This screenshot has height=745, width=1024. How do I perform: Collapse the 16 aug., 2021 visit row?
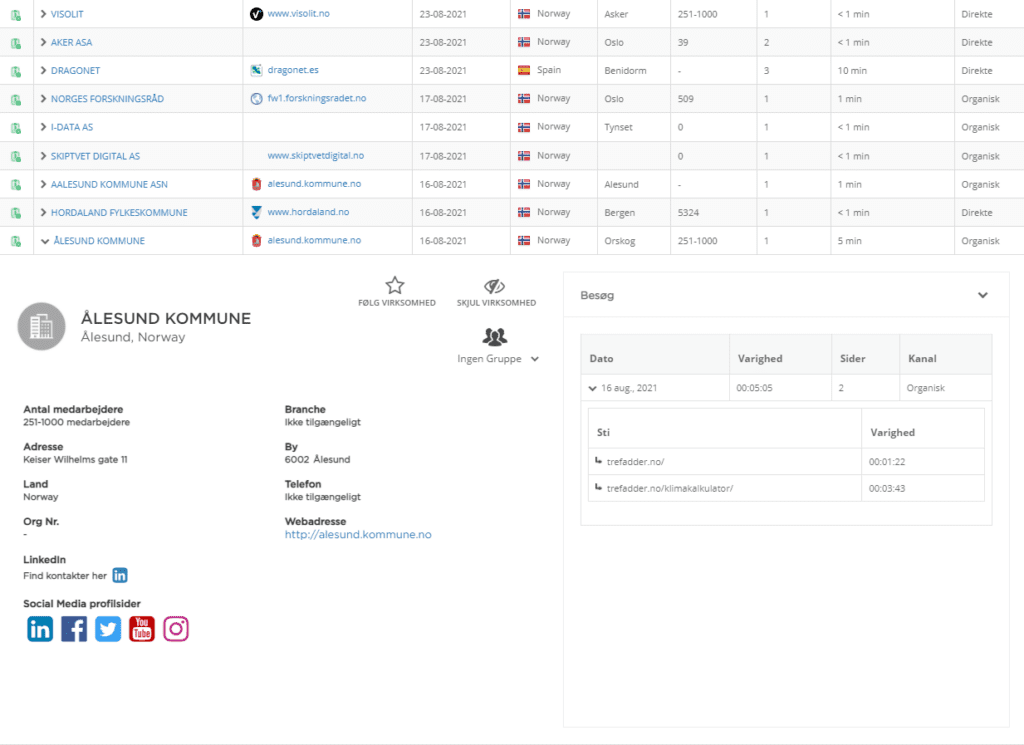(592, 388)
